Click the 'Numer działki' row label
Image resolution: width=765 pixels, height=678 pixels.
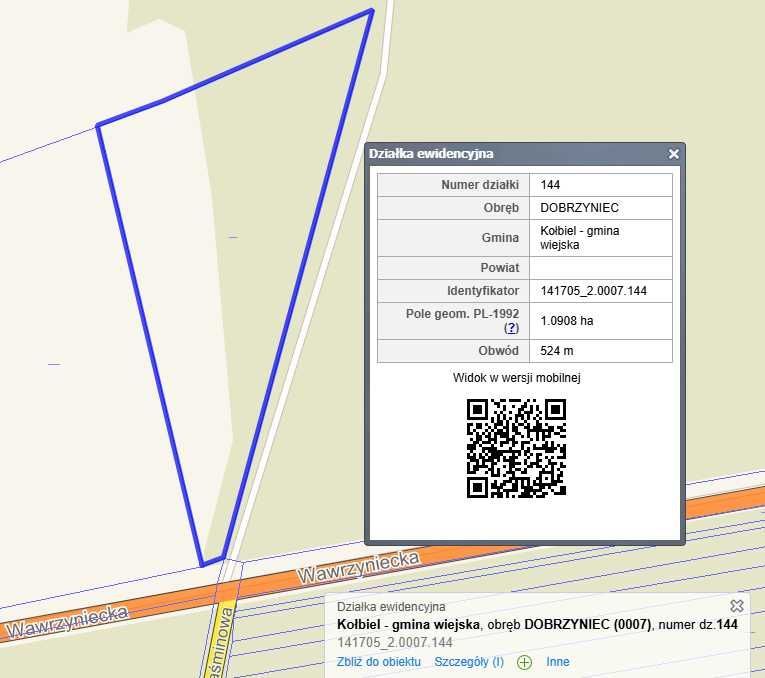[480, 185]
